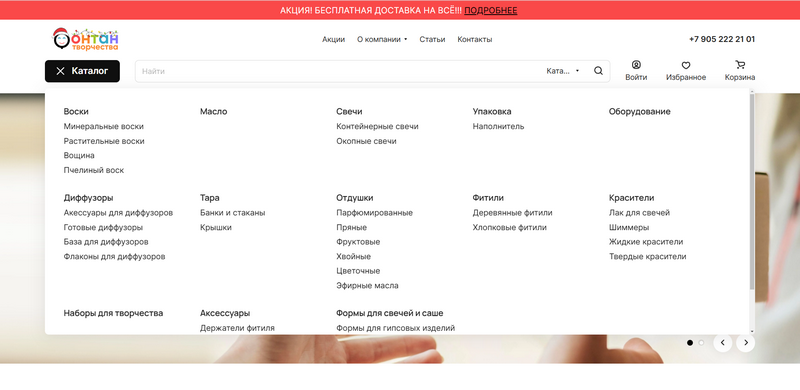Open Деревянные фитили subcategory
The image size is (800, 390).
click(x=512, y=212)
